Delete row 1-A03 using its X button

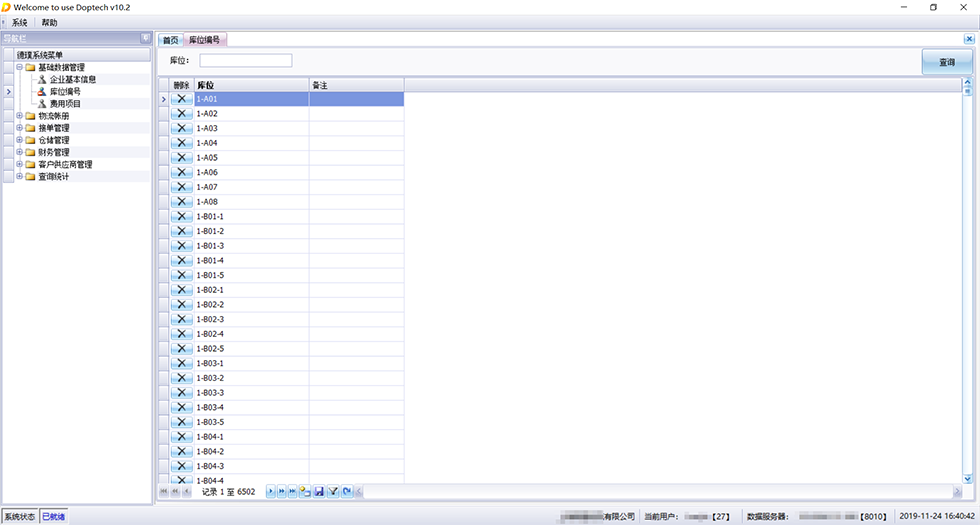click(181, 129)
